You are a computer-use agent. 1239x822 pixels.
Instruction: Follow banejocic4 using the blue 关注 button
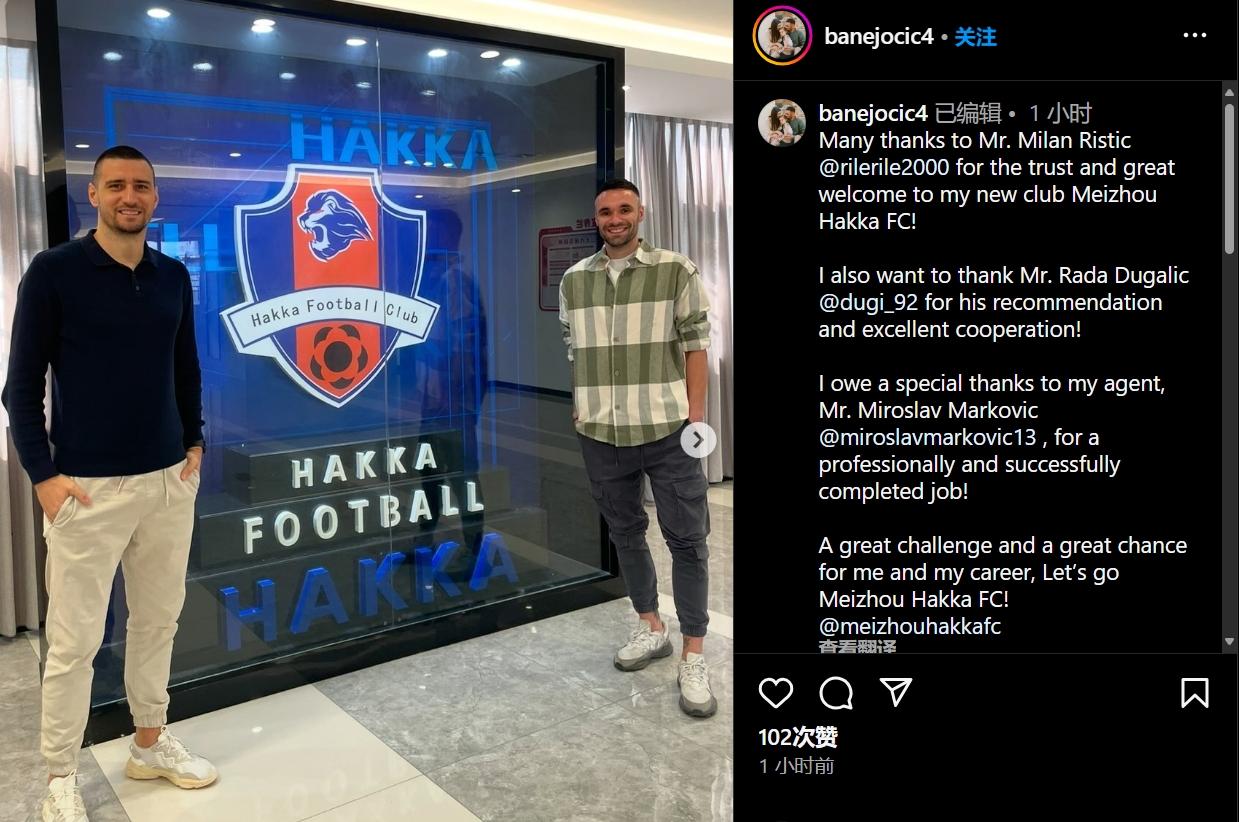[x=975, y=37]
